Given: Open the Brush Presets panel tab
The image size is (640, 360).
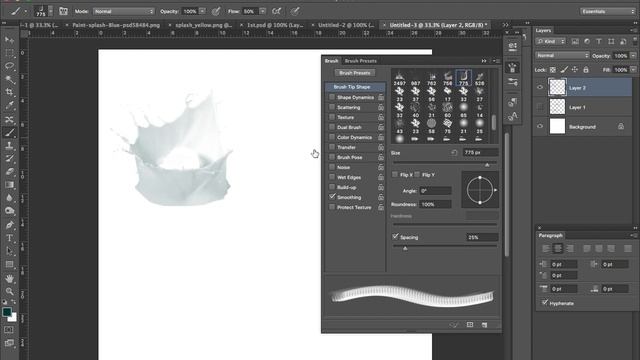Looking at the screenshot, I should pos(361,61).
